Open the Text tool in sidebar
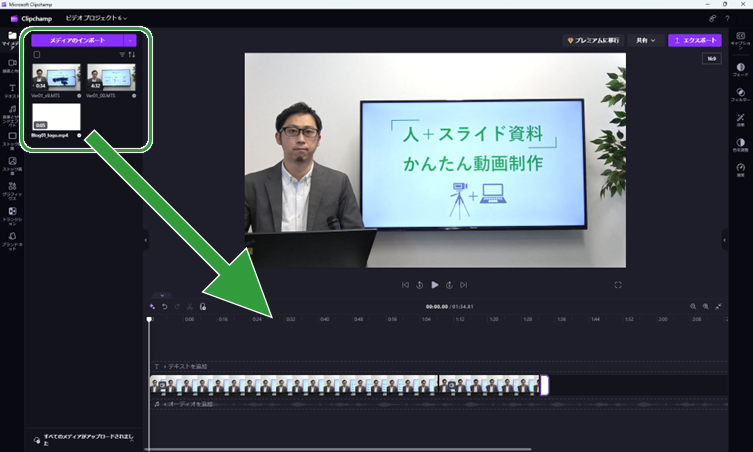 12,91
